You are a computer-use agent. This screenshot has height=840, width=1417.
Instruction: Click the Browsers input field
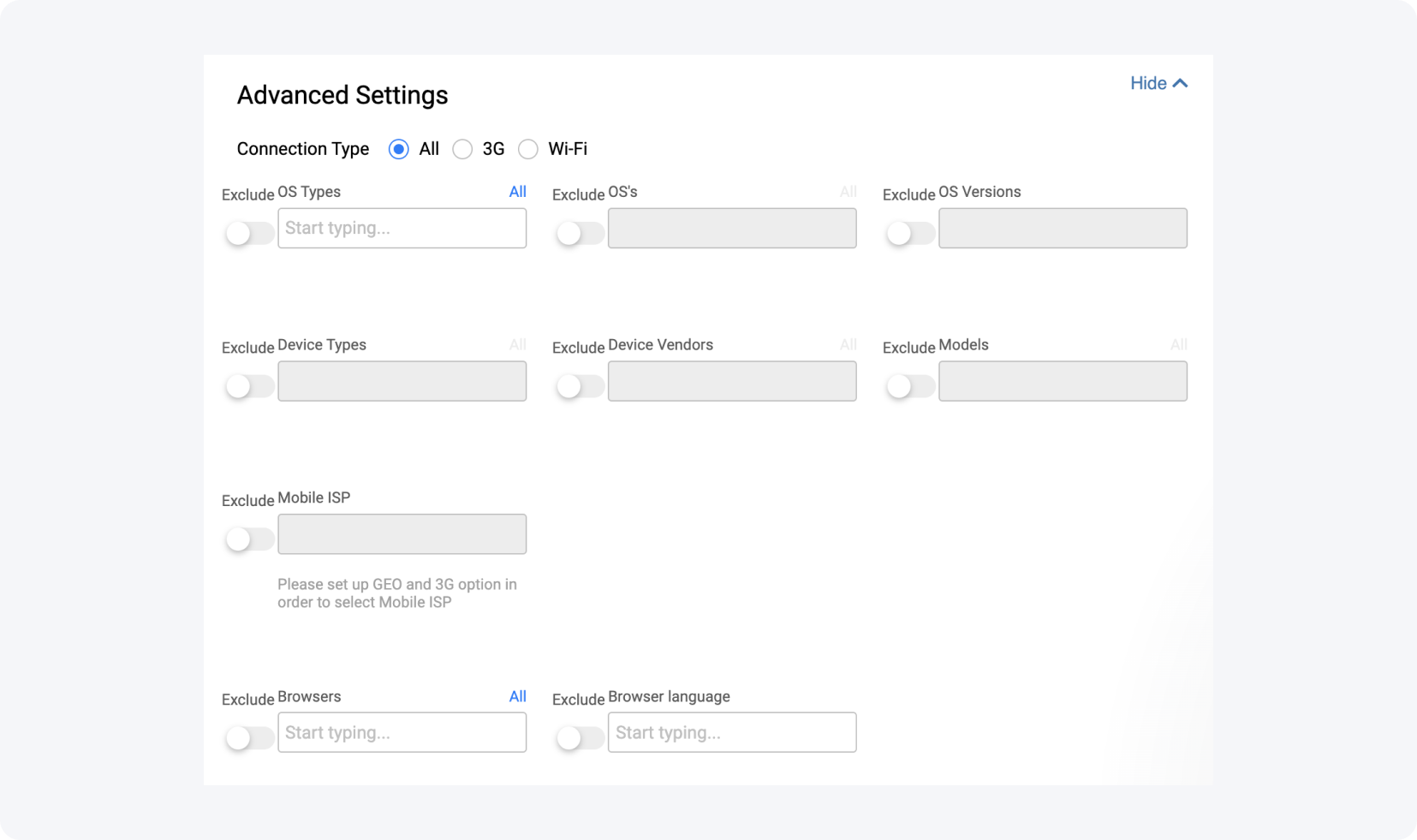(402, 732)
